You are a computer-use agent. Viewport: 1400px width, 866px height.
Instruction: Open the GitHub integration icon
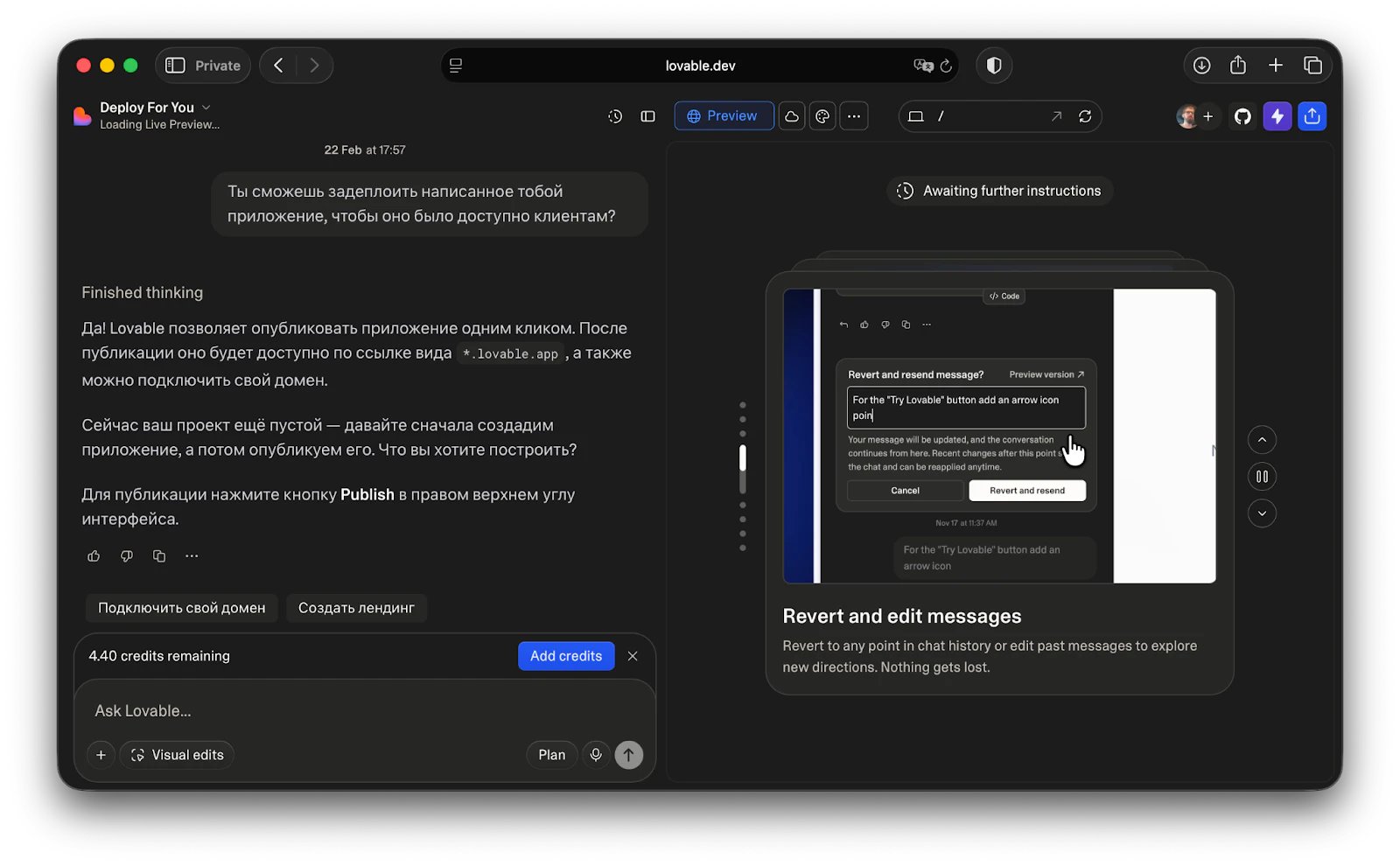(x=1242, y=116)
